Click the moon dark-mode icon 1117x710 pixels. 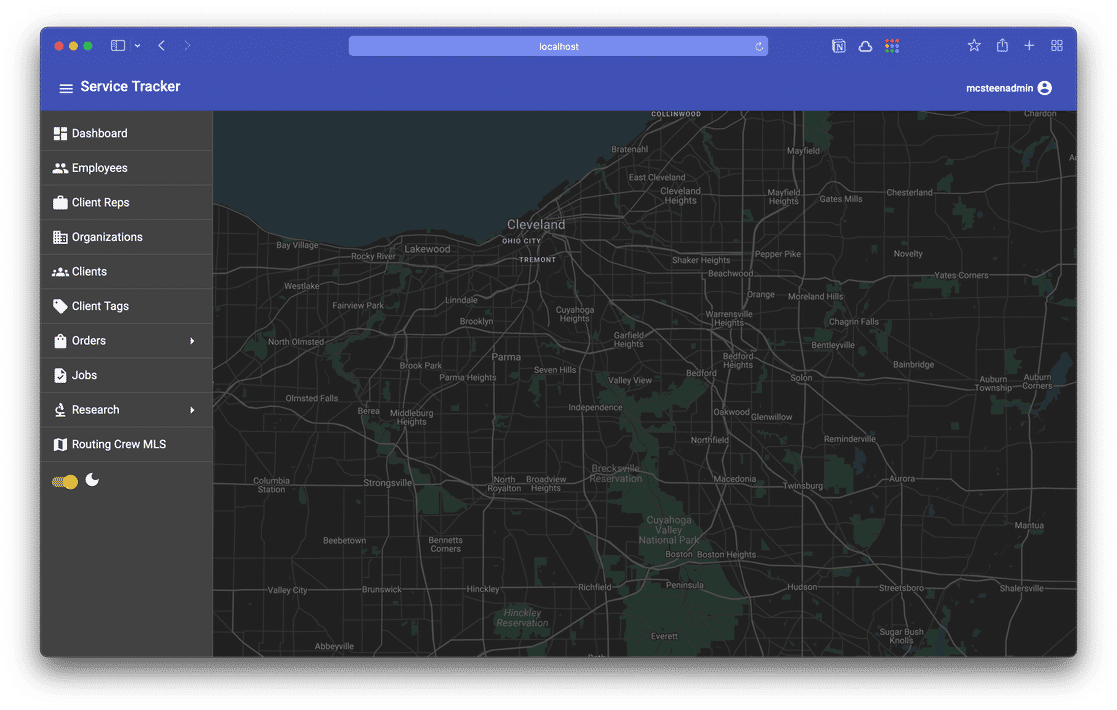(92, 480)
